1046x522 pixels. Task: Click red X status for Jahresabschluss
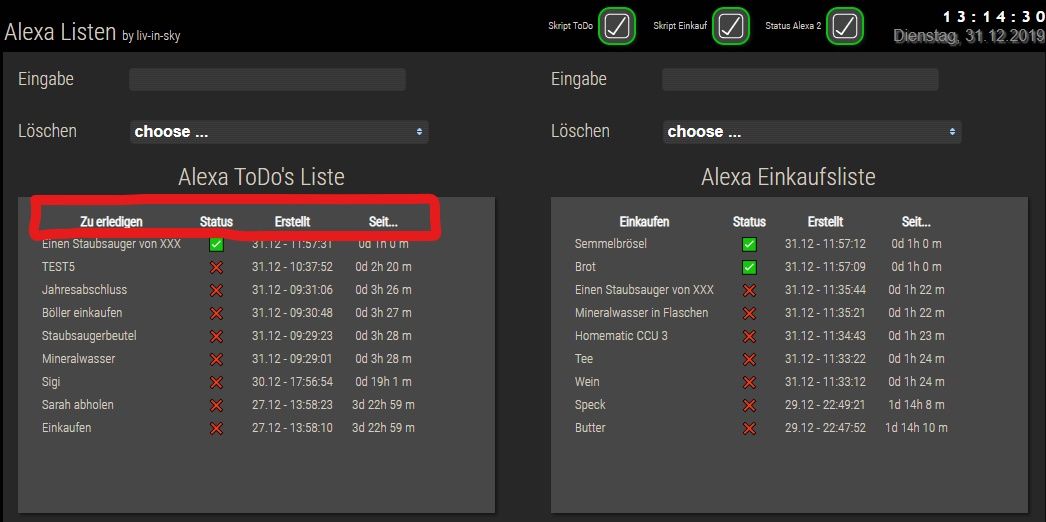[216, 291]
